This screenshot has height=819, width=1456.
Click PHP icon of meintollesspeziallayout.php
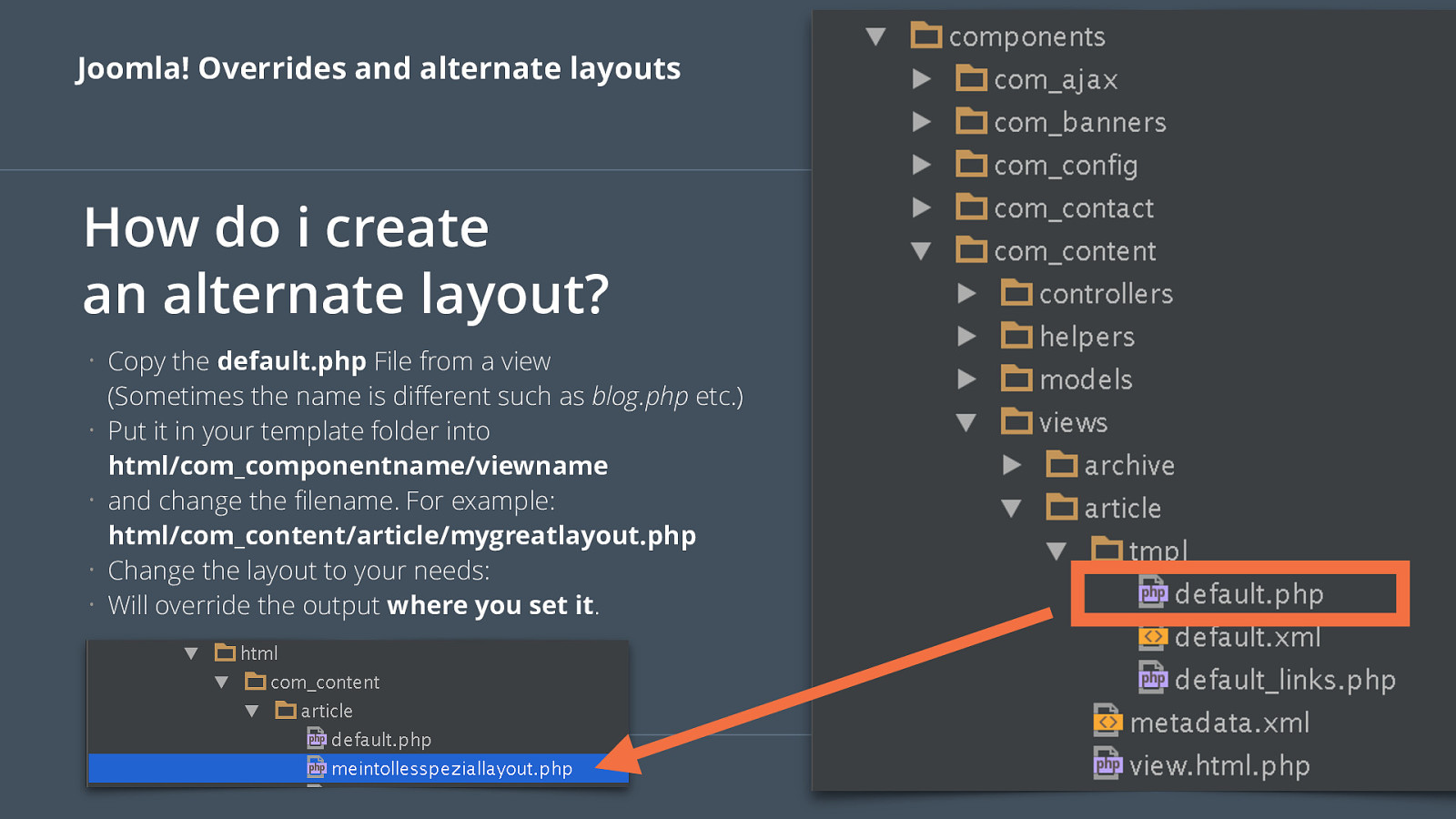pyautogui.click(x=317, y=768)
